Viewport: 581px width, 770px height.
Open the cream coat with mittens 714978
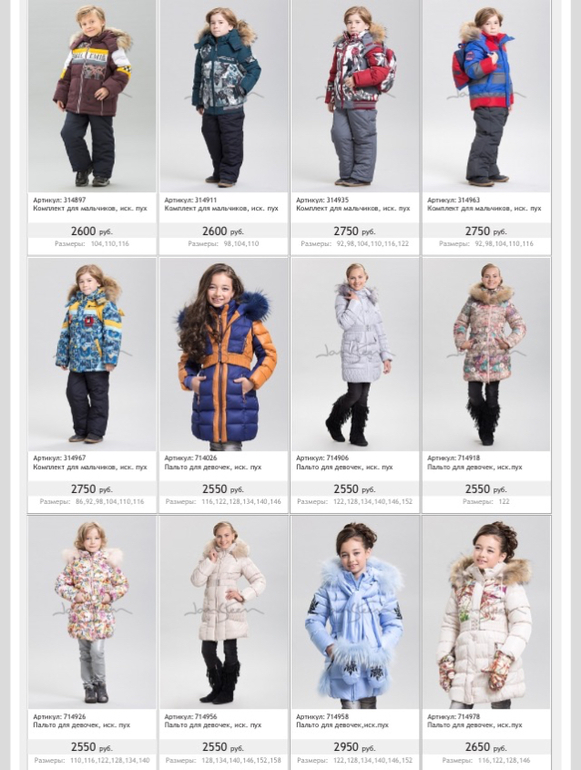pyautogui.click(x=486, y=613)
